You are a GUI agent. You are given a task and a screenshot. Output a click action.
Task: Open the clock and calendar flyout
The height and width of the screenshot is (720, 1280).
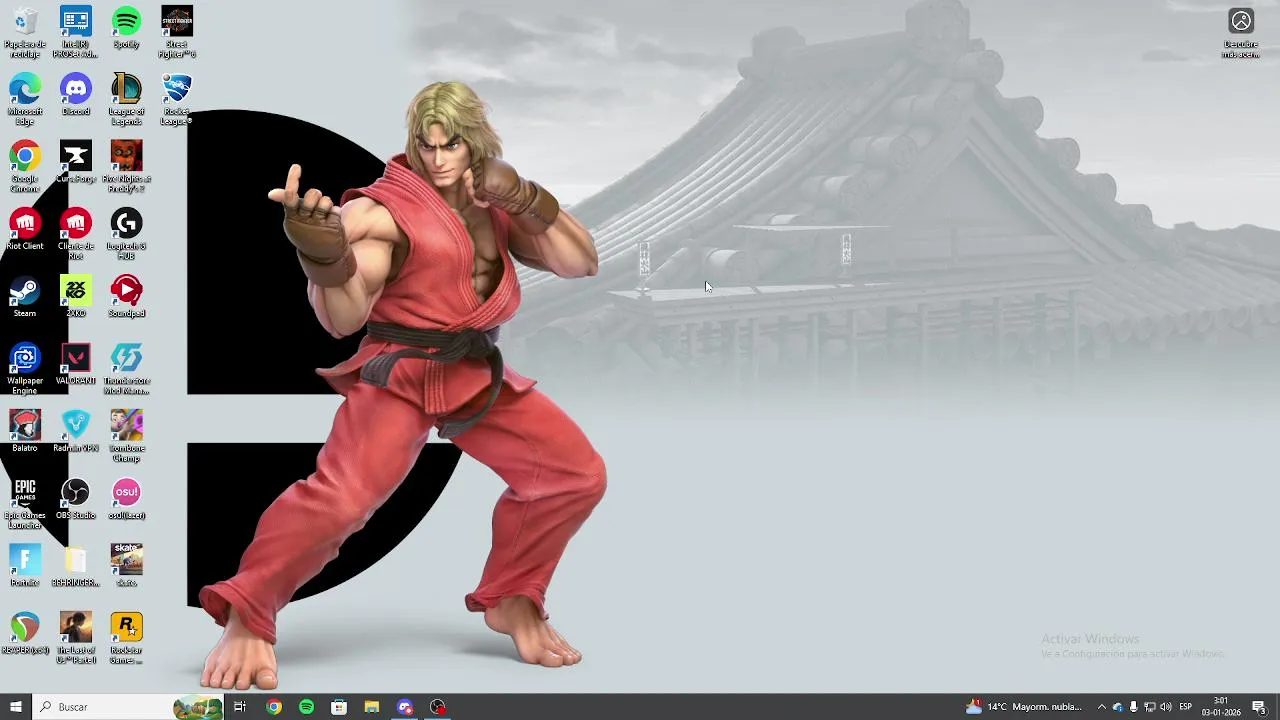coord(1221,707)
